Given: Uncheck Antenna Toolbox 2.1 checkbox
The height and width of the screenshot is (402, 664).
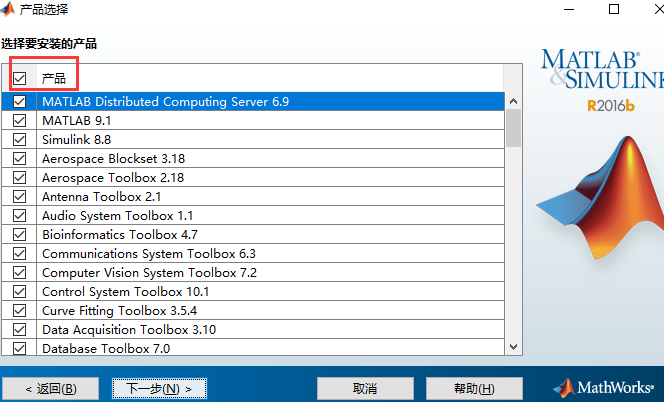Looking at the screenshot, I should coord(19,197).
